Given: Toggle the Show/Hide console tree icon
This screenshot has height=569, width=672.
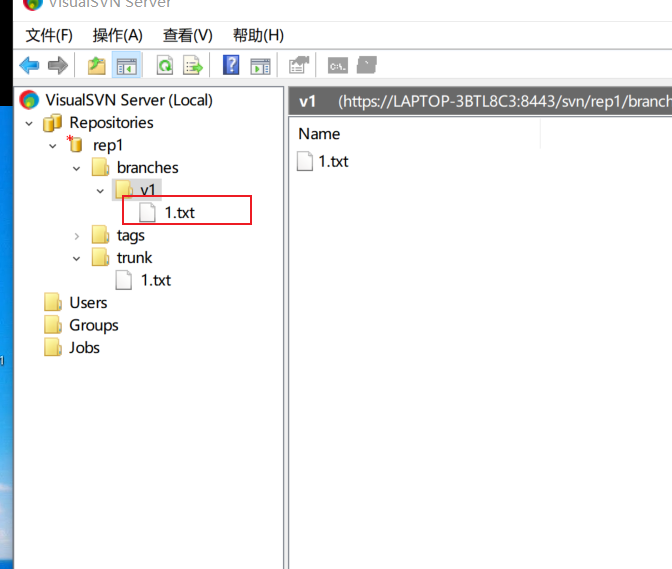Looking at the screenshot, I should (126, 66).
